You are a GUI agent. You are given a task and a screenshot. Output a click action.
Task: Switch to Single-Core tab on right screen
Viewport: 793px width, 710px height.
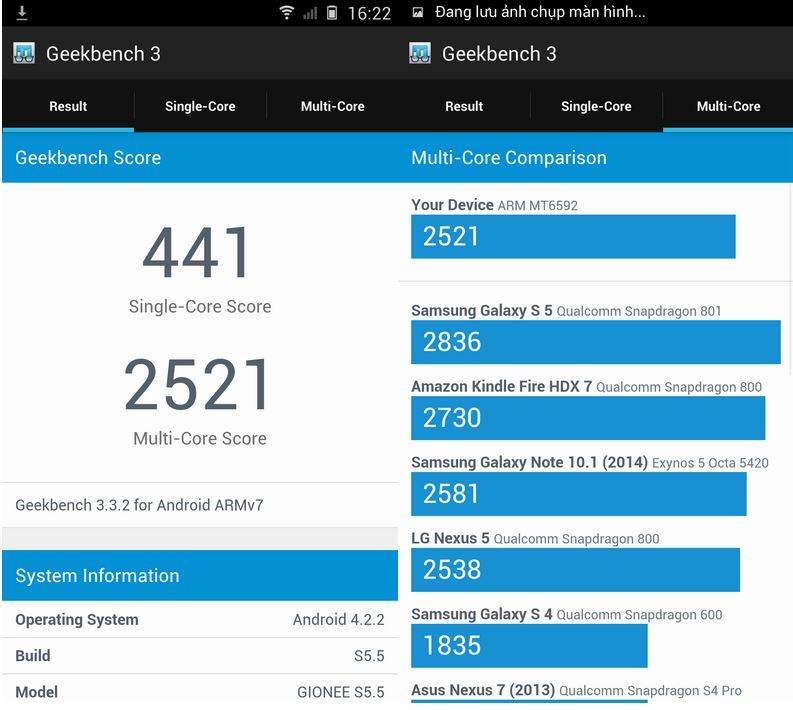(596, 106)
